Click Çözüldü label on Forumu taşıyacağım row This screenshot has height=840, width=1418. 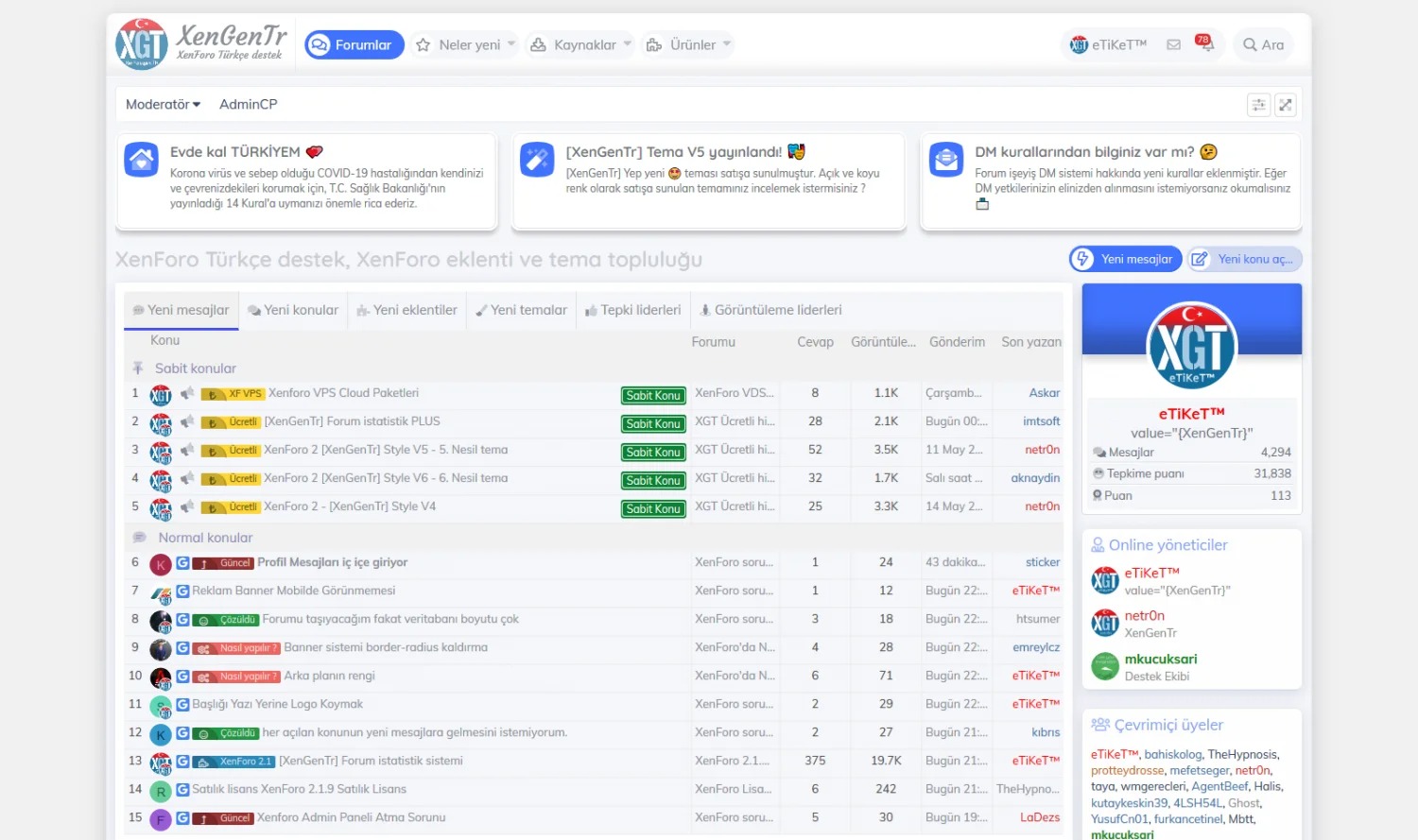(x=225, y=620)
